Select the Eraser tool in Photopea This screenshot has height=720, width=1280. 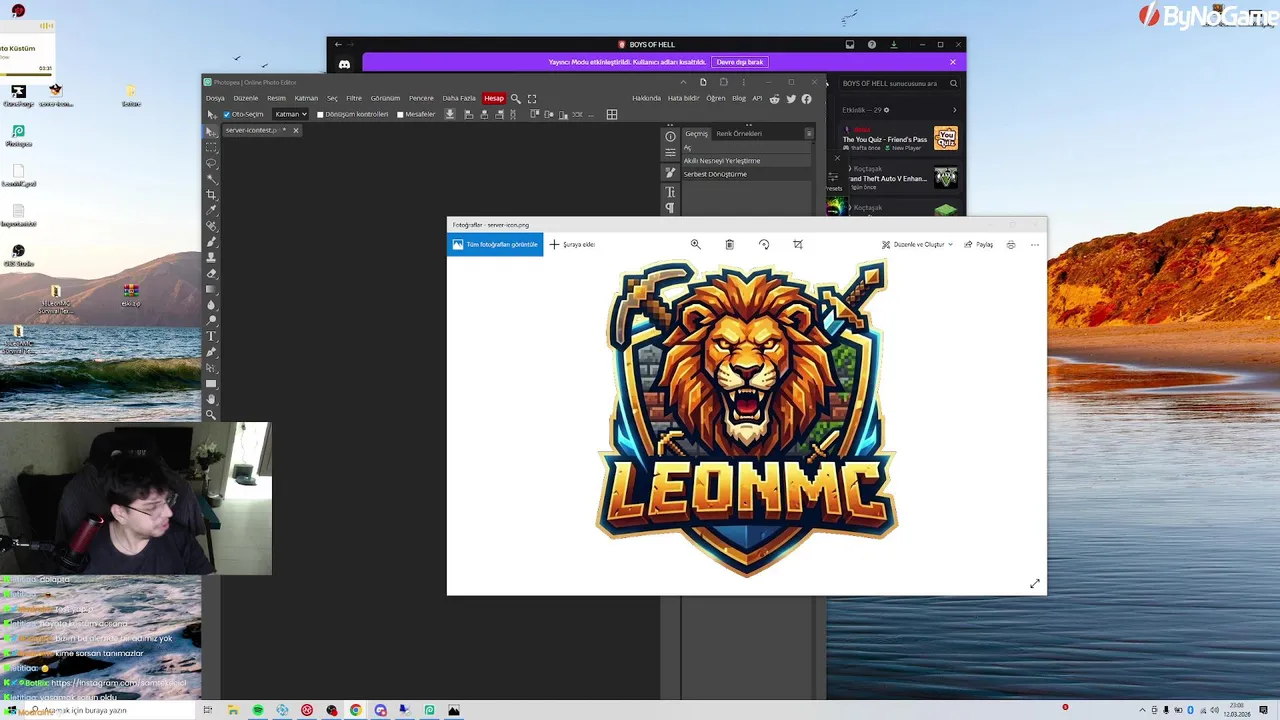(211, 273)
